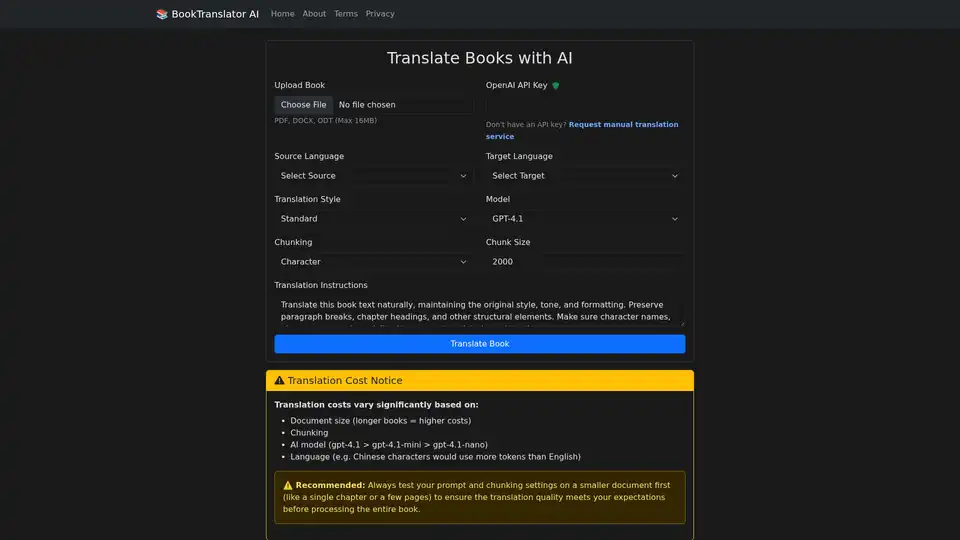The height and width of the screenshot is (540, 960).
Task: Click into the Chunk Size field
Action: point(585,262)
